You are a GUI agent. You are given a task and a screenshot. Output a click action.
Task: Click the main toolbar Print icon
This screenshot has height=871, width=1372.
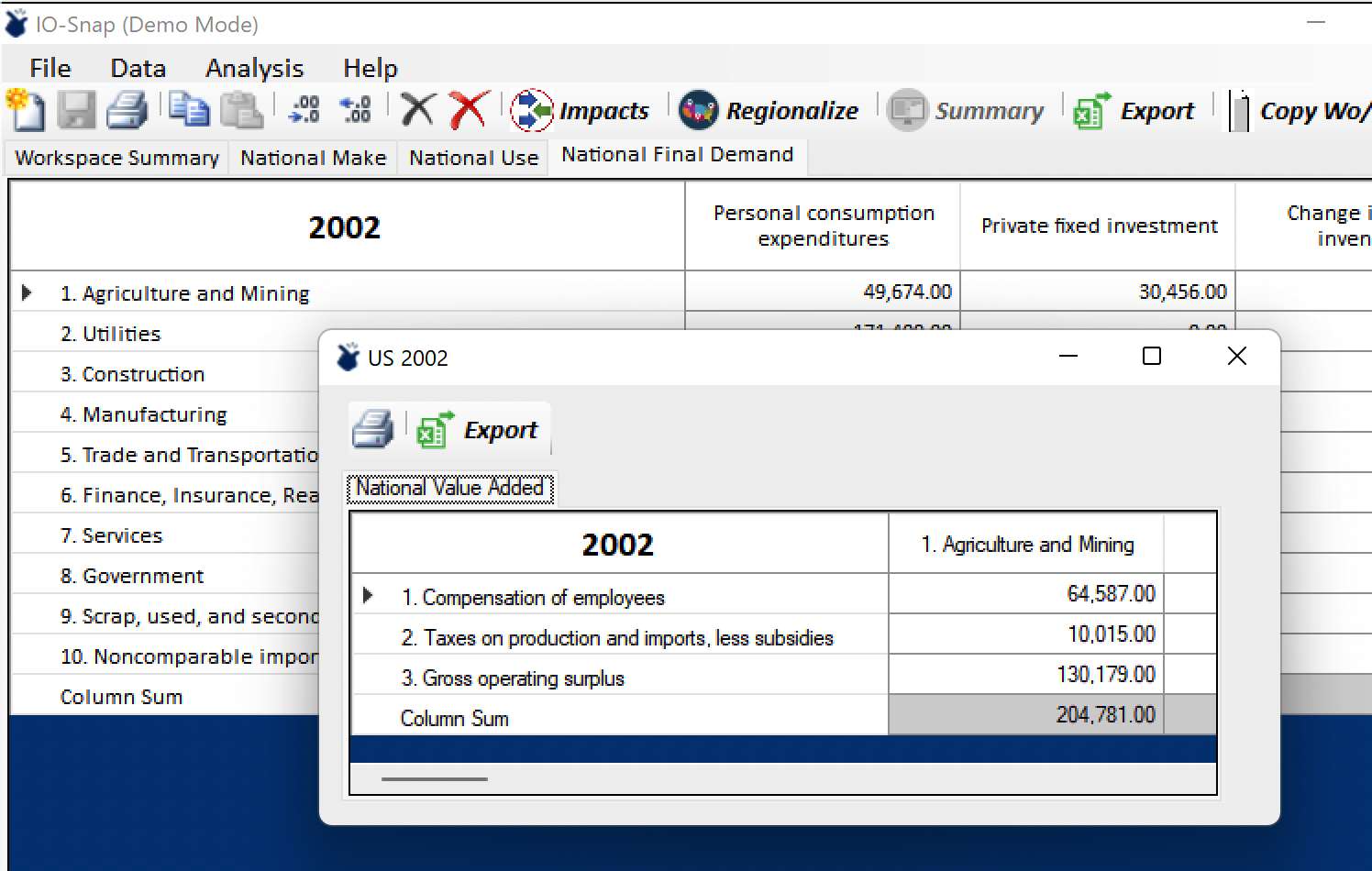pos(127,111)
